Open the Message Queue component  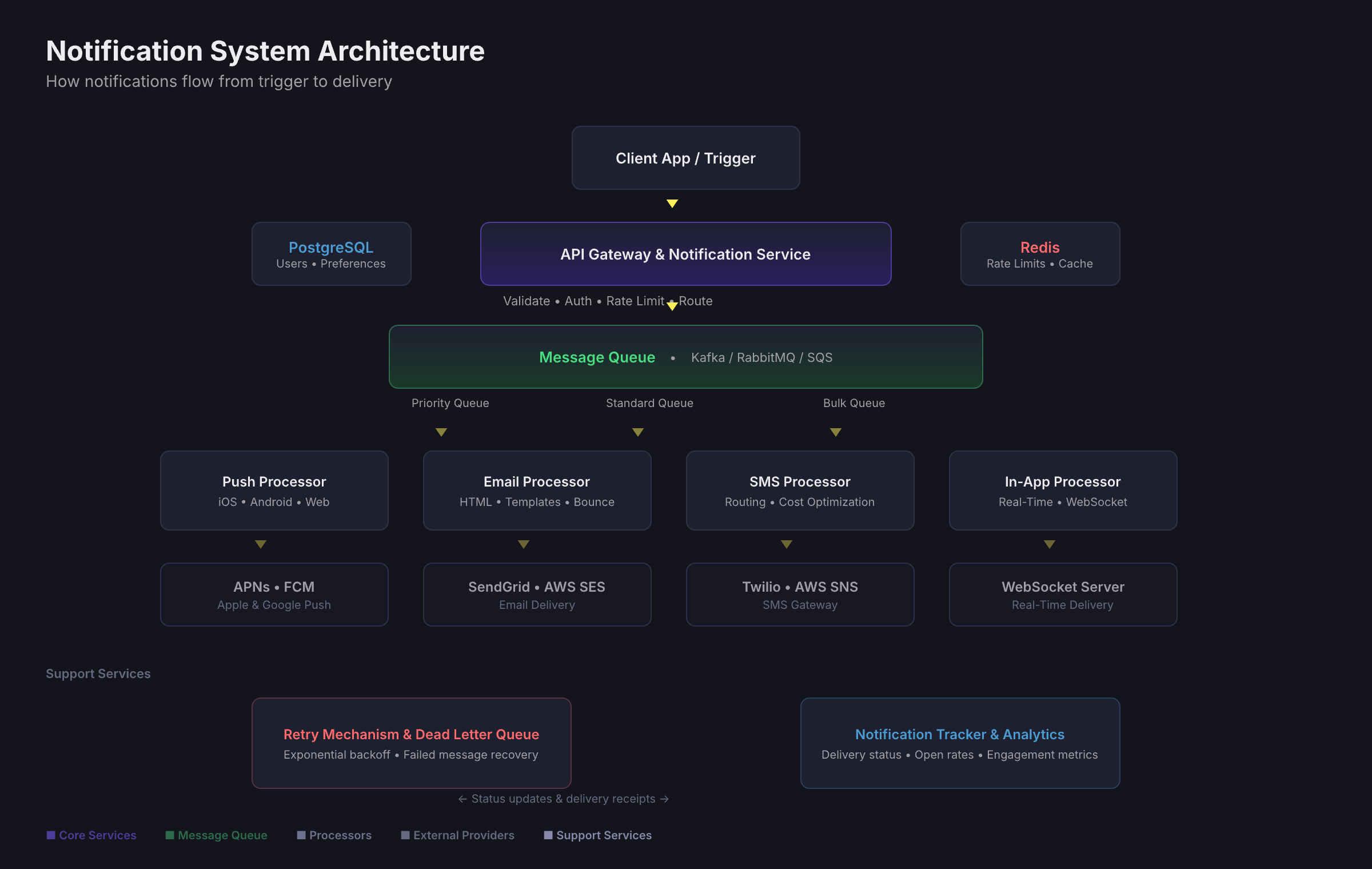pyautogui.click(x=685, y=357)
